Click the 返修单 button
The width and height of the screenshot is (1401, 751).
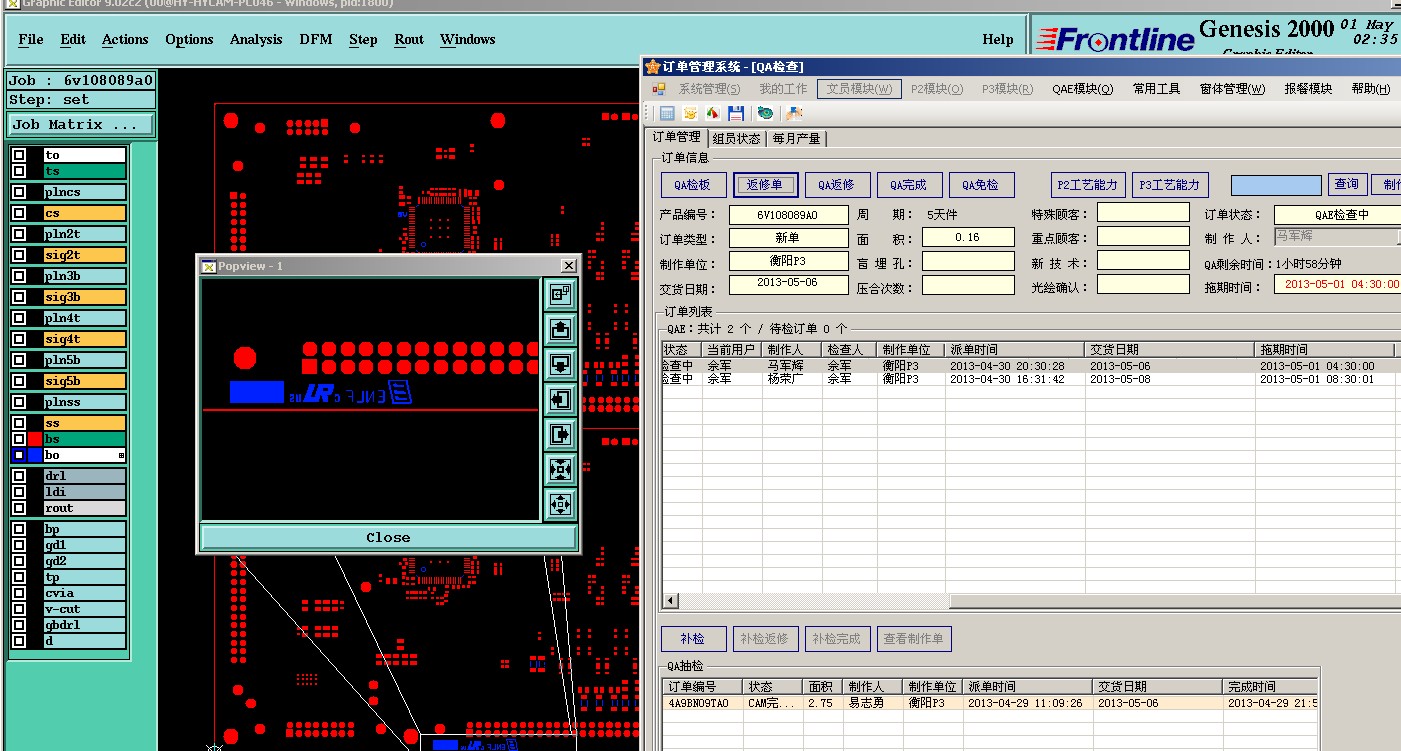tap(765, 185)
